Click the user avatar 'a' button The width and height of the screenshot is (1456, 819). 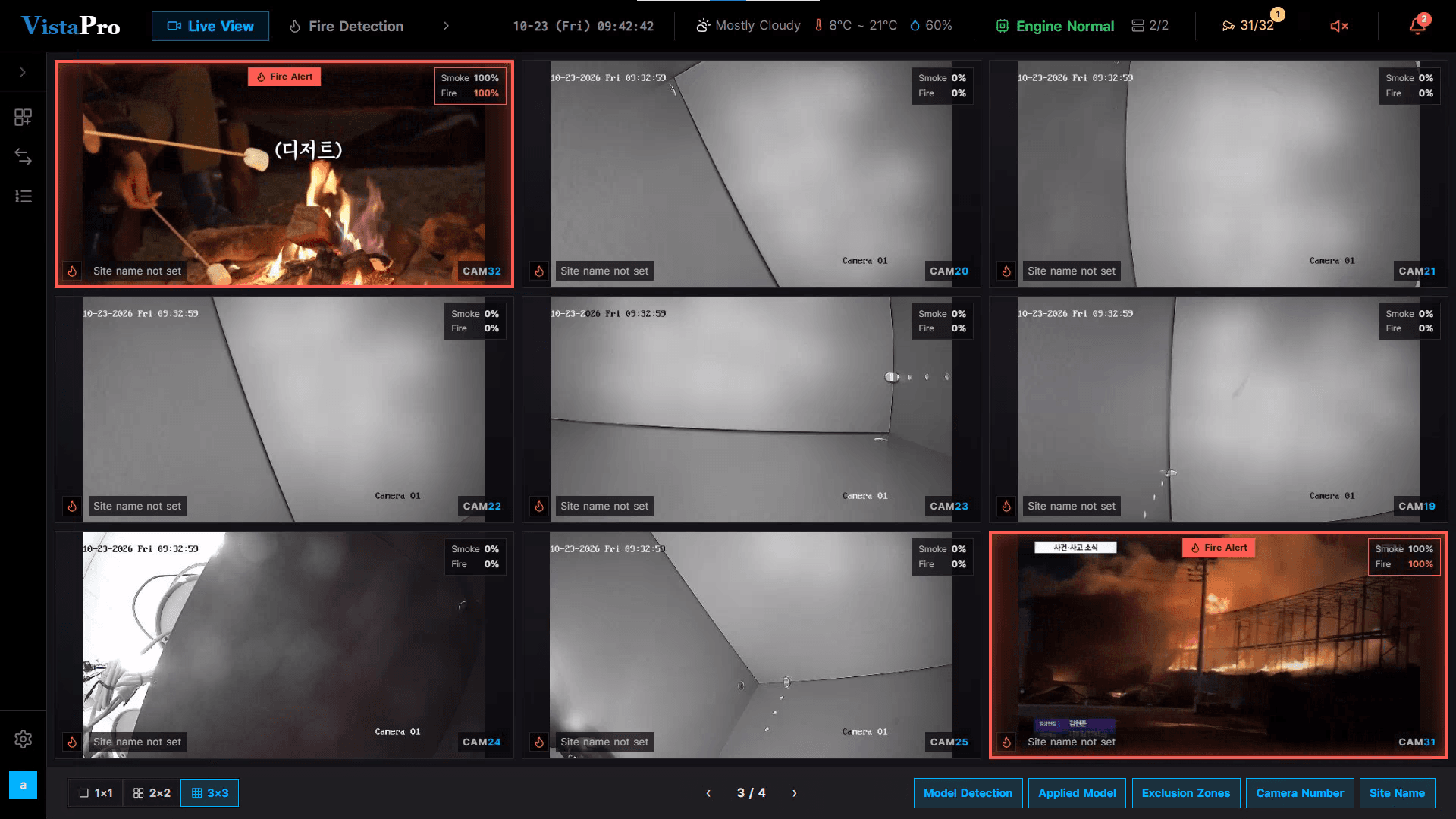click(x=23, y=785)
